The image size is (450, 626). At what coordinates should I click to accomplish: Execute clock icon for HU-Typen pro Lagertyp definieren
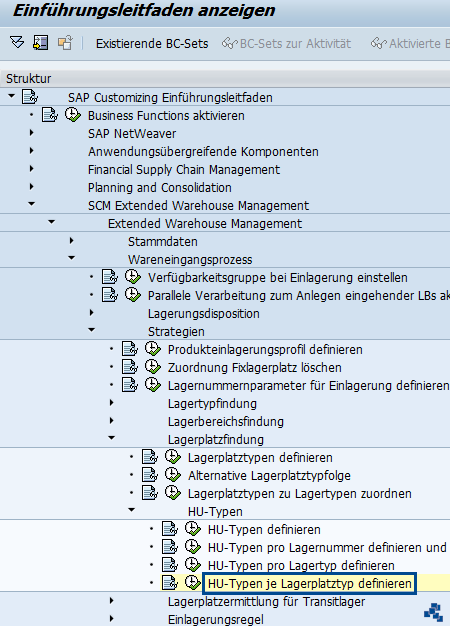[192, 565]
